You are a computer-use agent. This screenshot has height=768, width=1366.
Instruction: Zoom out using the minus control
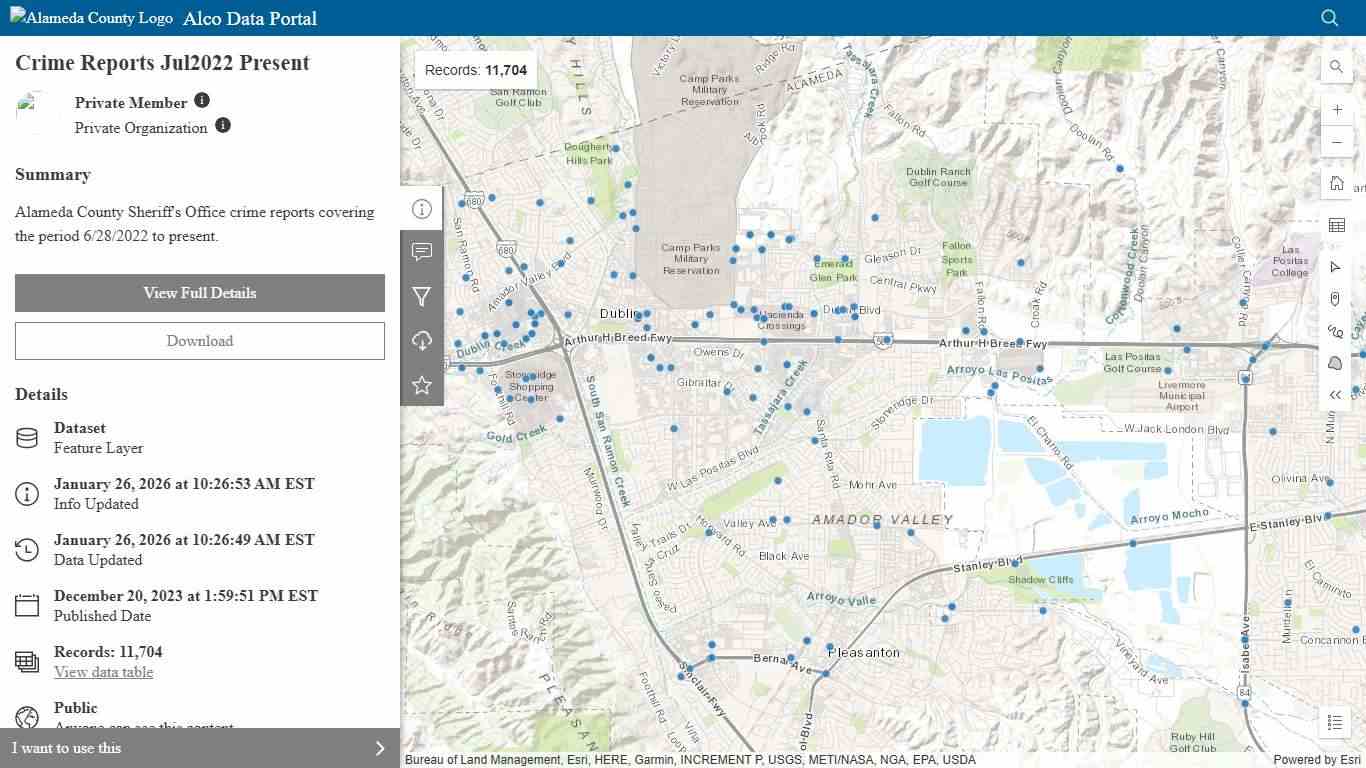1337,142
